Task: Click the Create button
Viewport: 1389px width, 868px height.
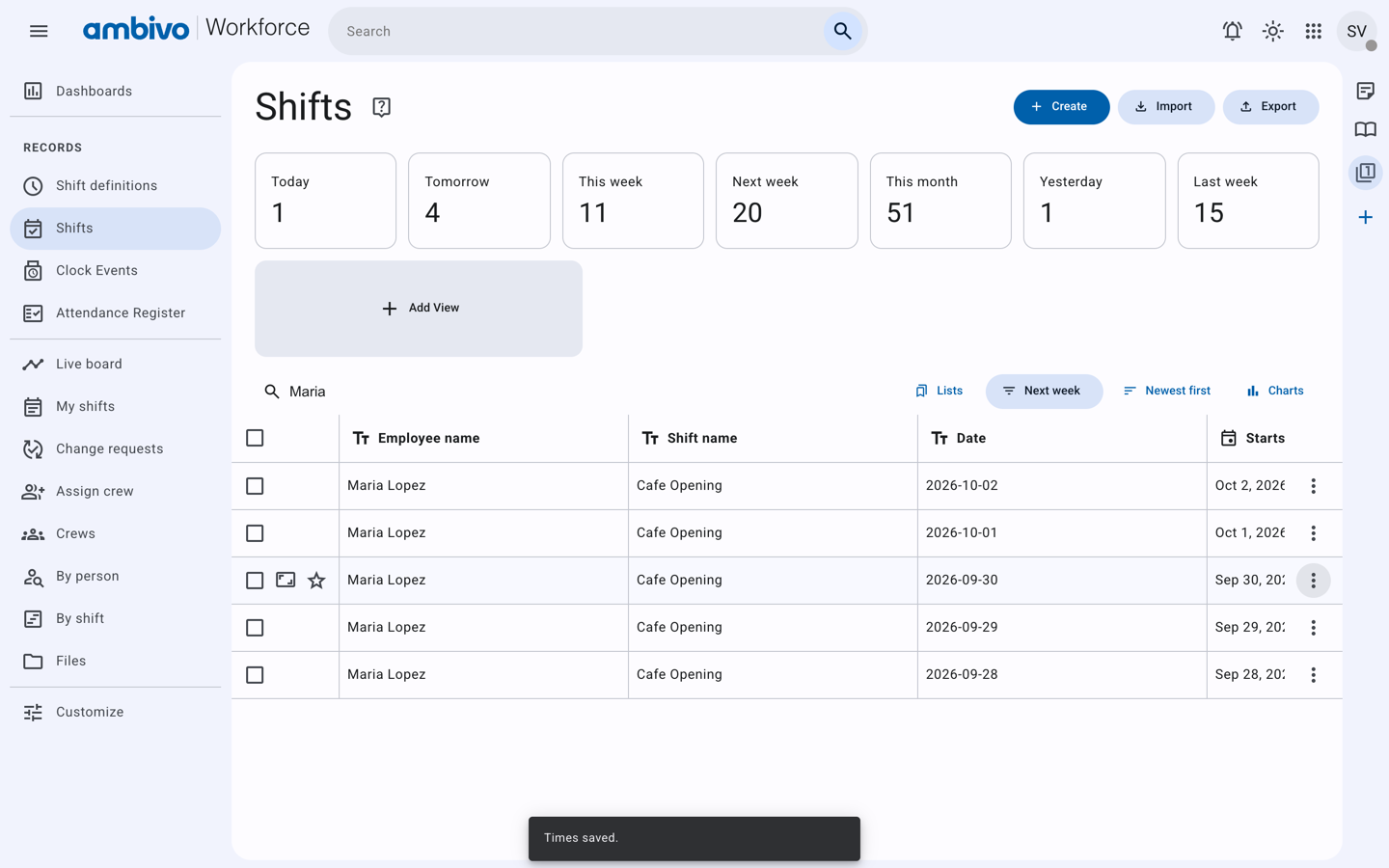Action: pos(1061,107)
